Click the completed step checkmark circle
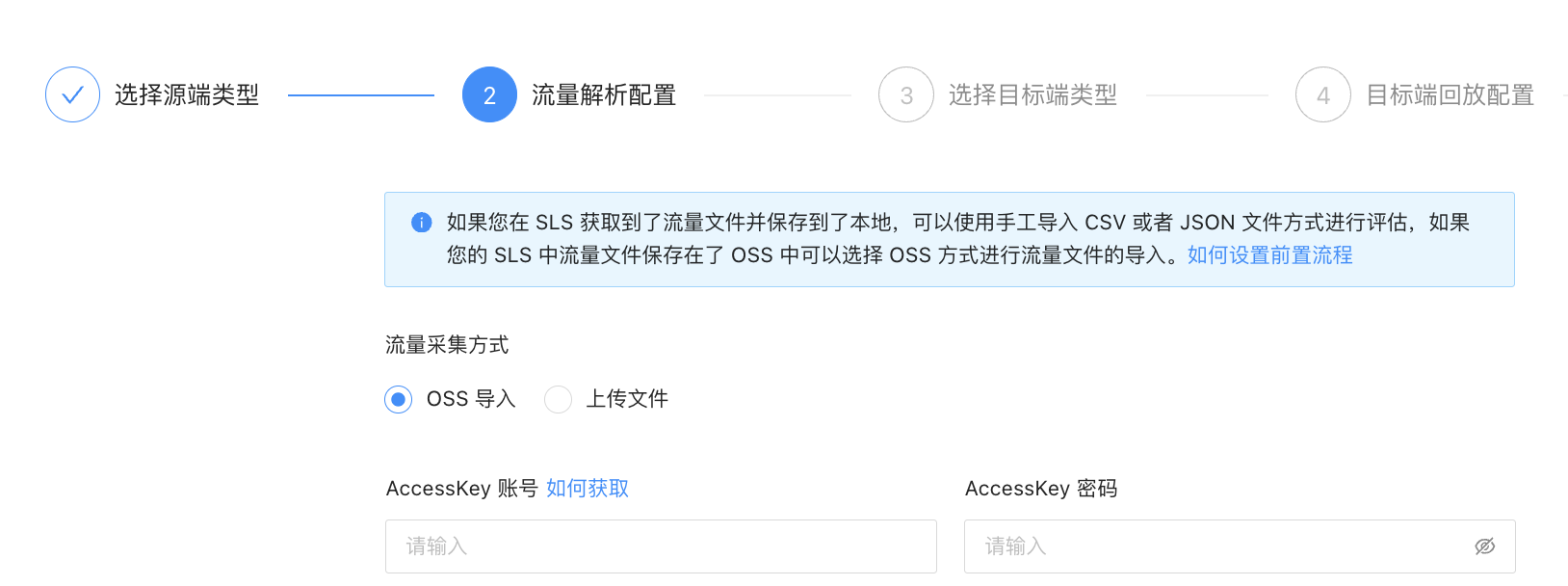This screenshot has width=1568, height=586. pos(72,94)
